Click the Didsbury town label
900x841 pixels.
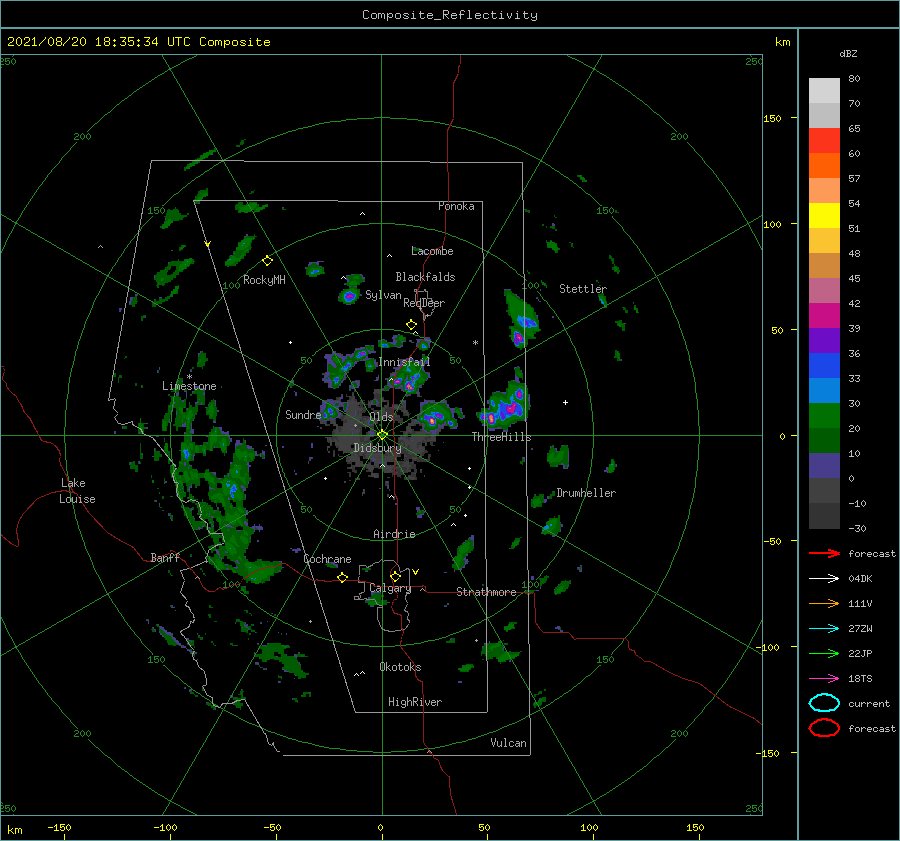pos(378,448)
